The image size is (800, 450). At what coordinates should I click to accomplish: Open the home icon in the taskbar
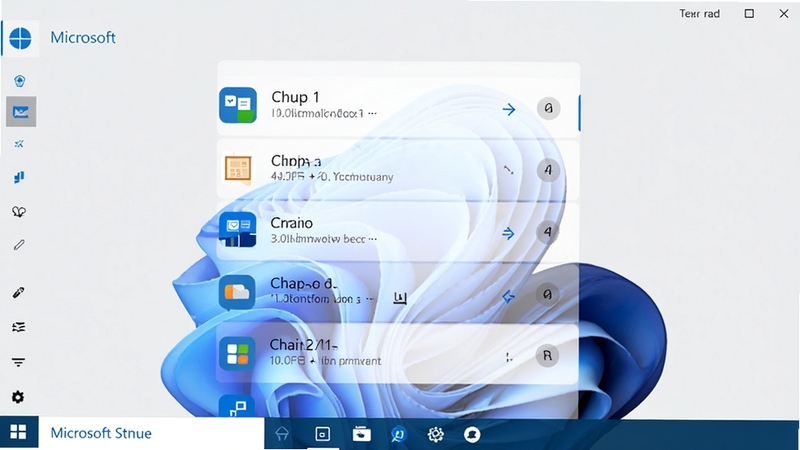[282, 434]
